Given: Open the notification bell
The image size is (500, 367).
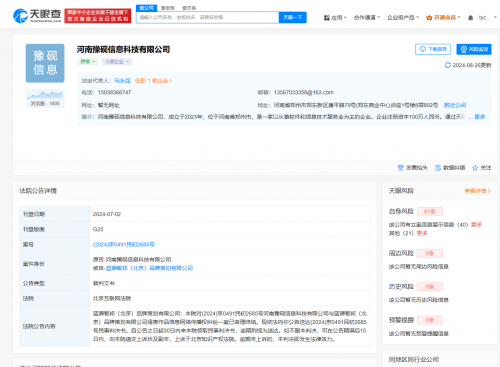Looking at the screenshot, I should (x=470, y=18).
